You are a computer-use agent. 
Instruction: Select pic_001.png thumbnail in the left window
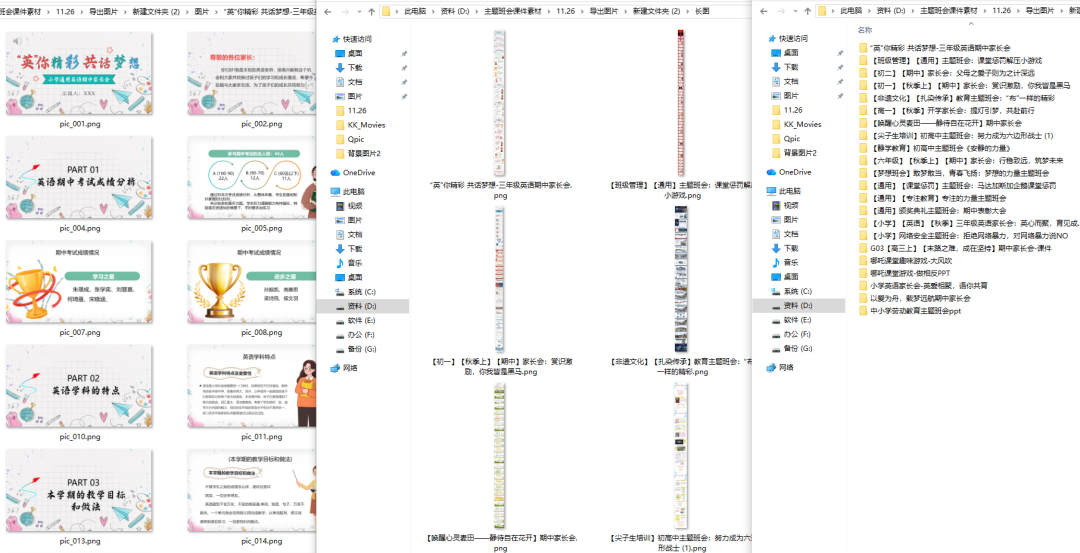[80, 73]
